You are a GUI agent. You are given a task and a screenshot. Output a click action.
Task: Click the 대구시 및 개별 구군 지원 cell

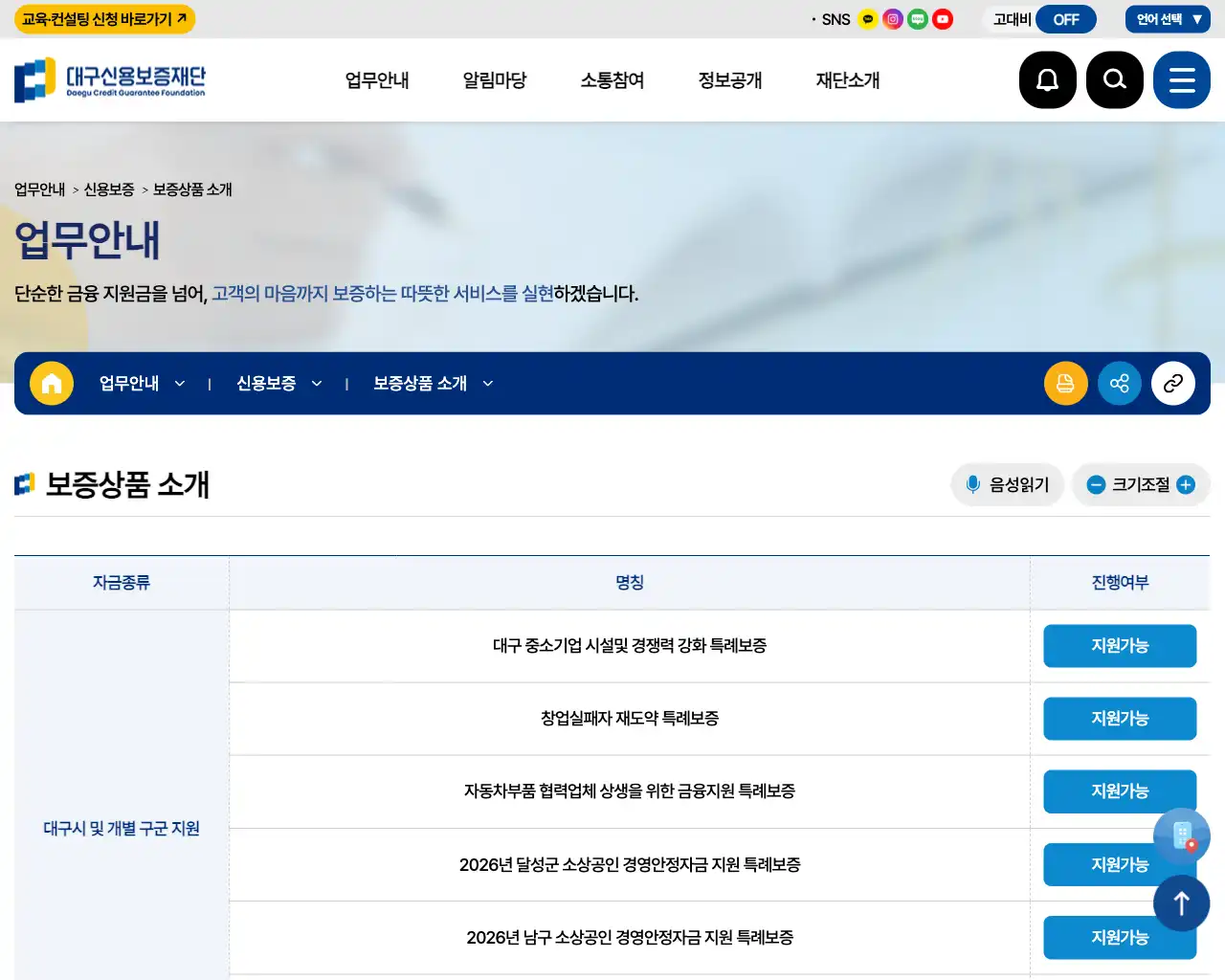click(122, 829)
